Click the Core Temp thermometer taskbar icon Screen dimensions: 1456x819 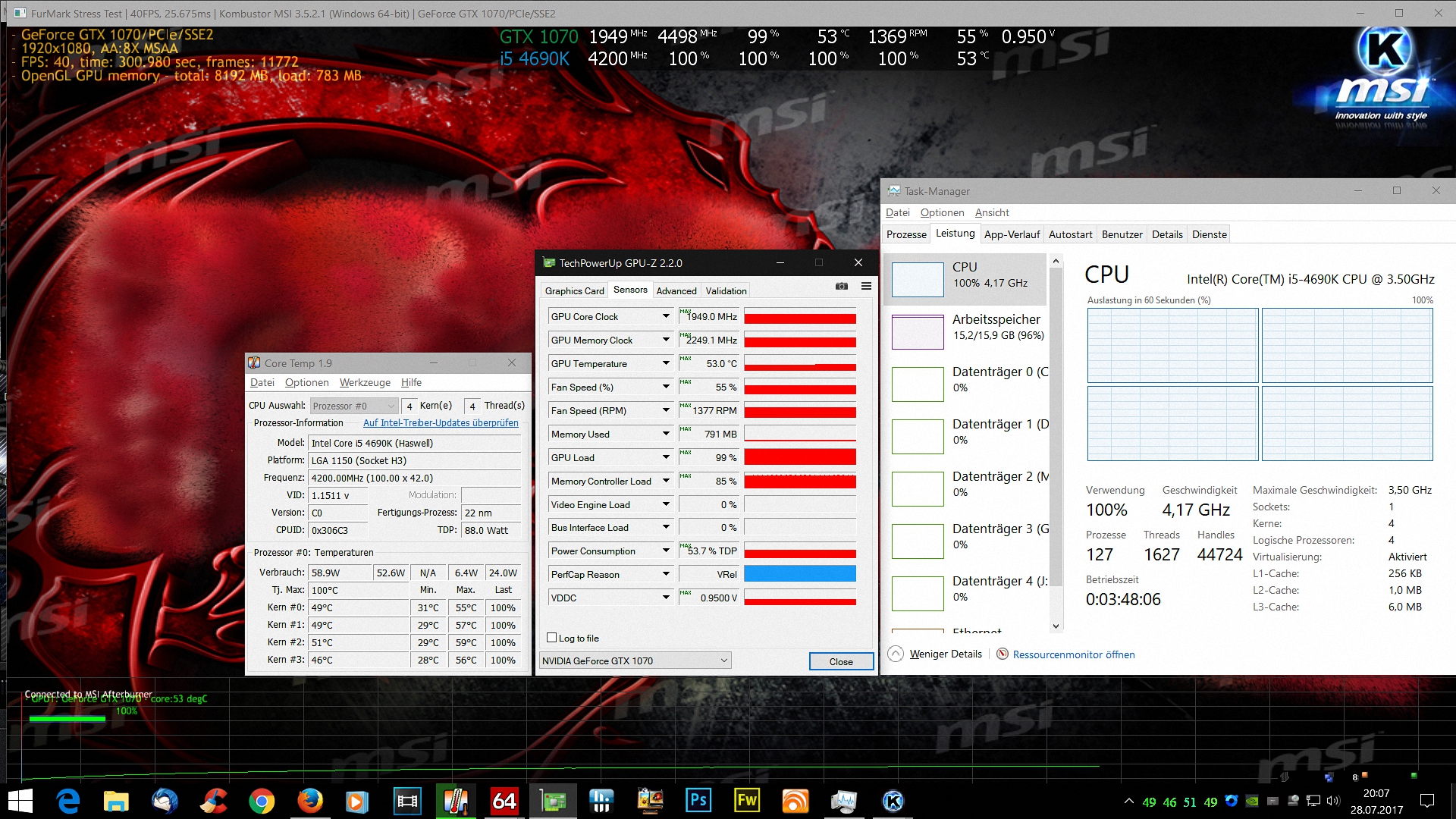coord(456,801)
